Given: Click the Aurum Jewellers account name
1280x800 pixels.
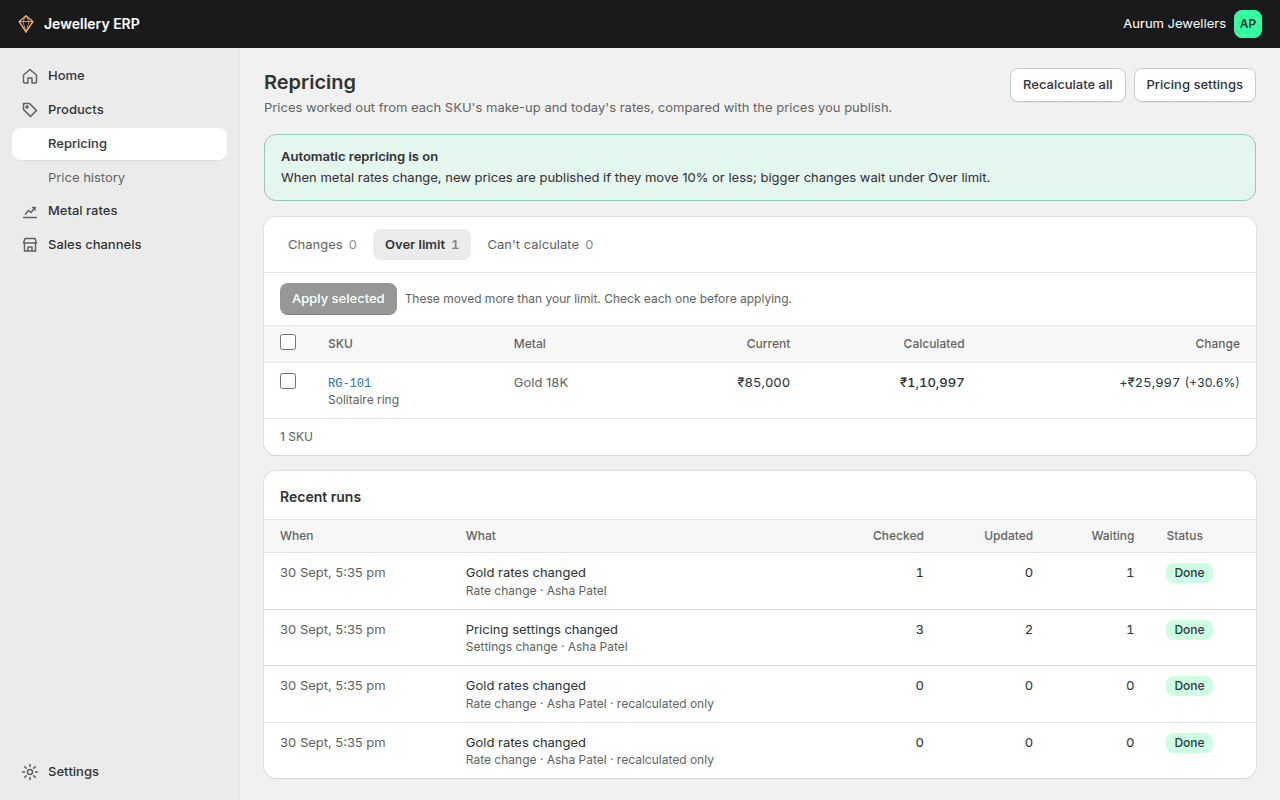Looking at the screenshot, I should pyautogui.click(x=1174, y=24).
